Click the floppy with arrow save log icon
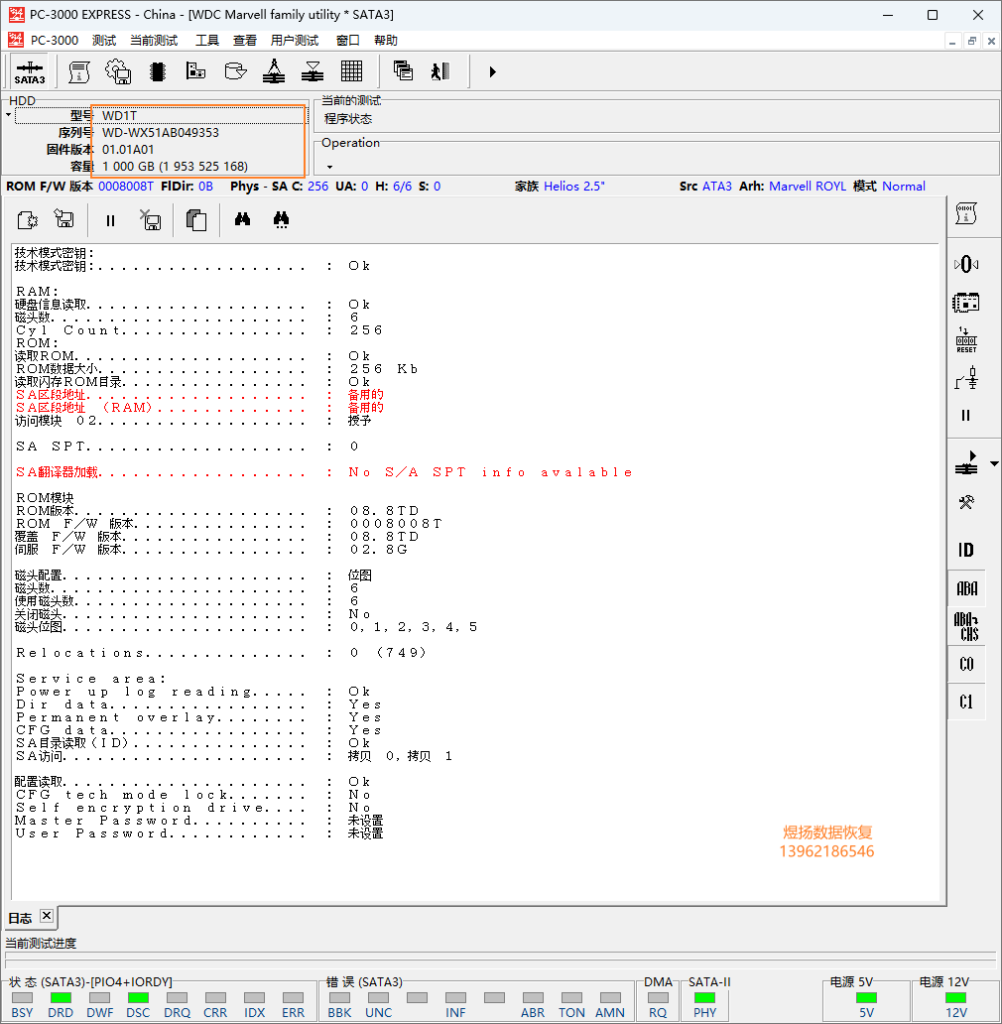The image size is (1002, 1024). point(64,219)
